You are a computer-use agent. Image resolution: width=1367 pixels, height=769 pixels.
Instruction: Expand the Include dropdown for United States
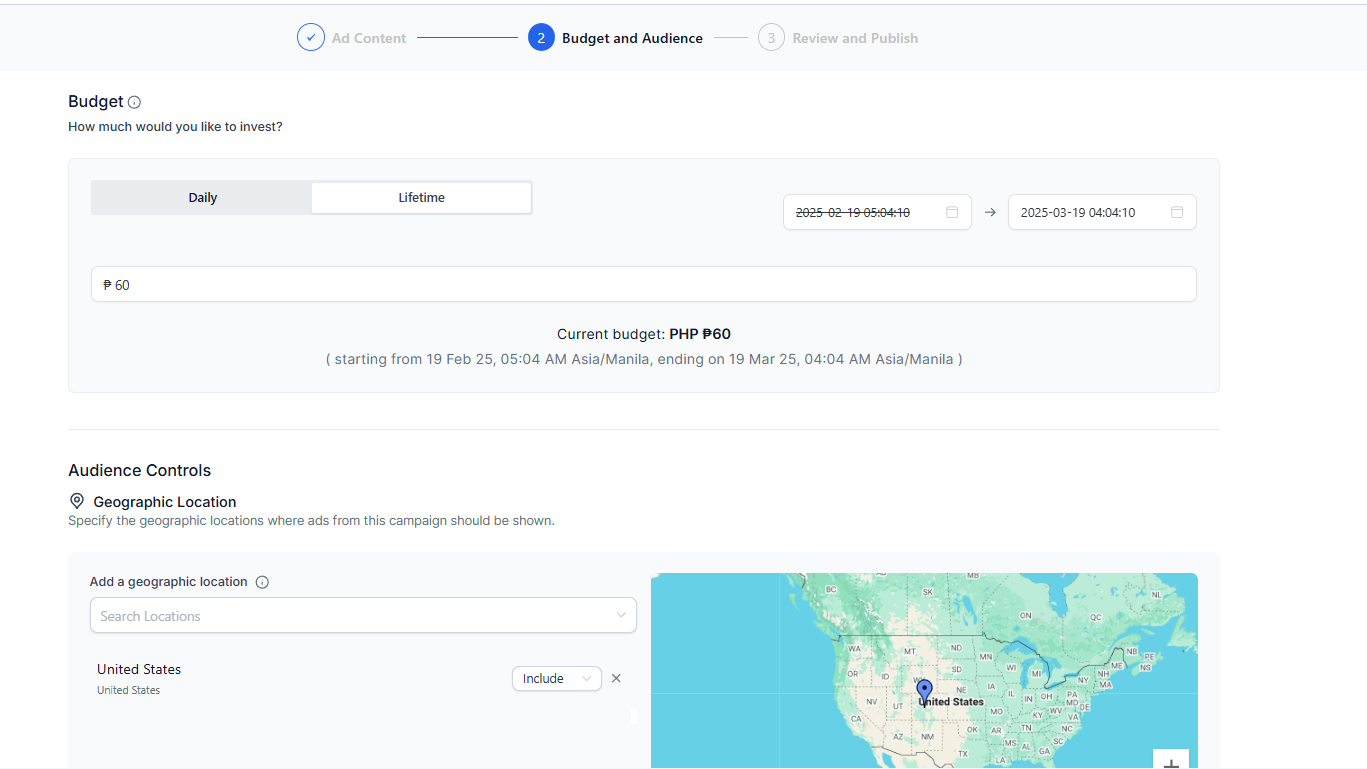point(557,678)
